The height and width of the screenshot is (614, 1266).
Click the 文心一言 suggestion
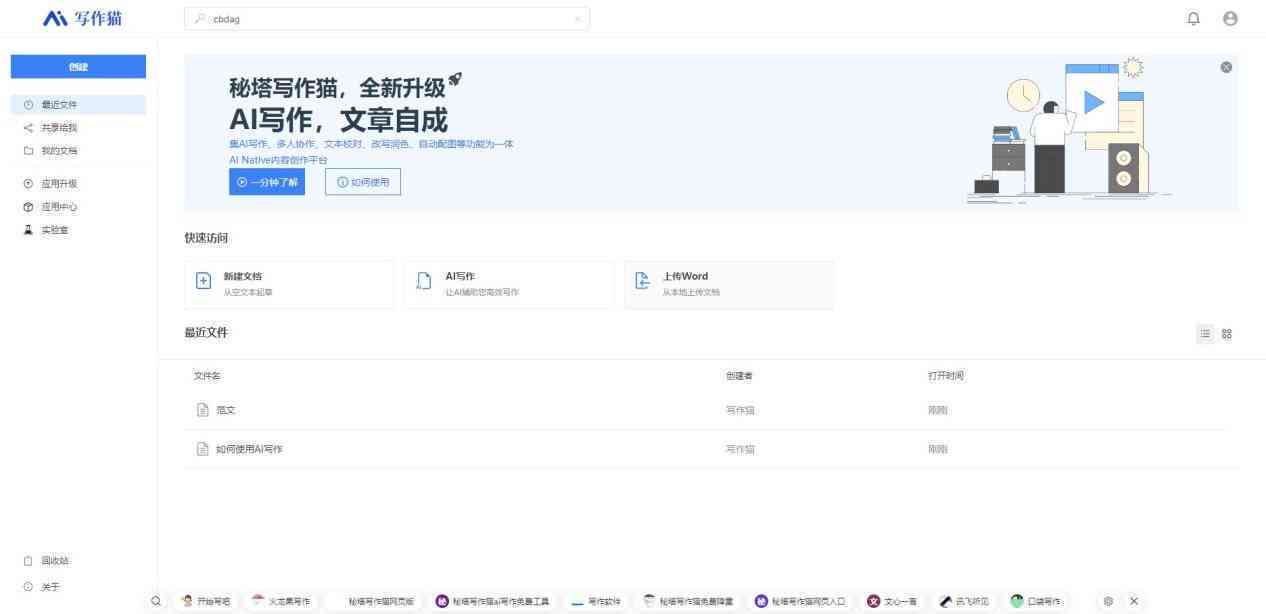pyautogui.click(x=893, y=601)
